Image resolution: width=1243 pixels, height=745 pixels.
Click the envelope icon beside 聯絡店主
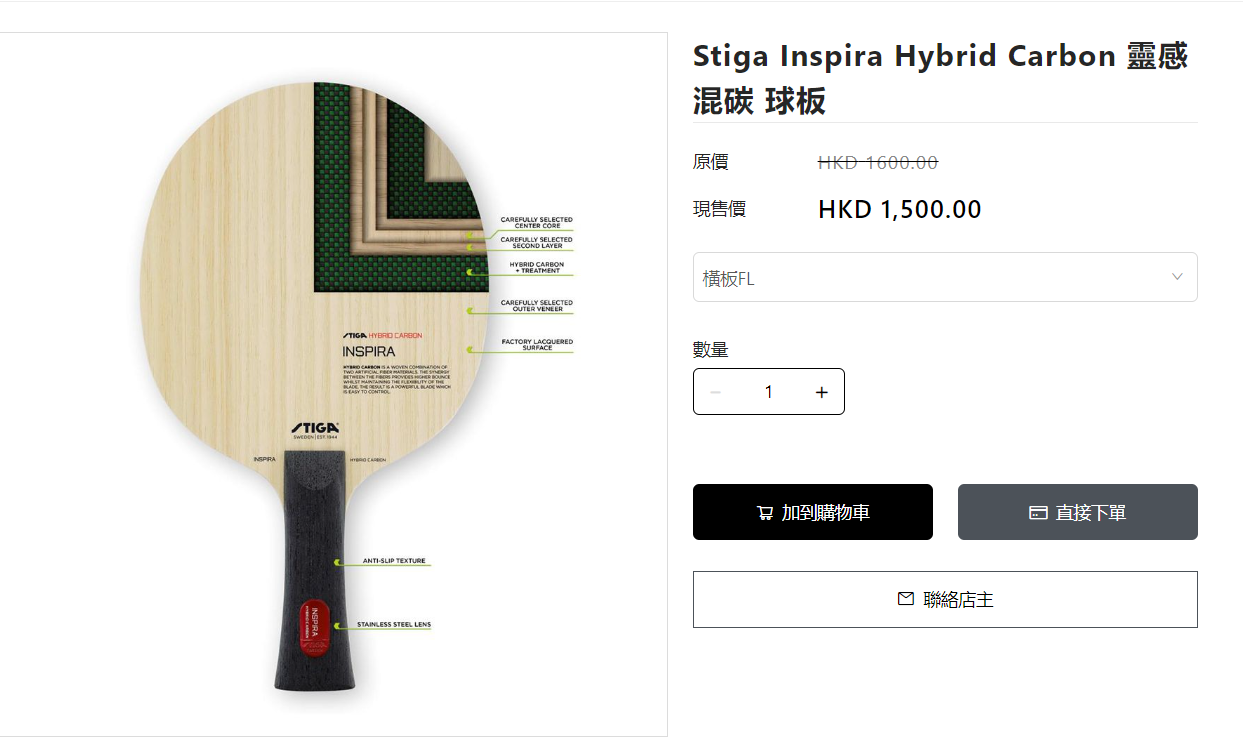click(906, 599)
